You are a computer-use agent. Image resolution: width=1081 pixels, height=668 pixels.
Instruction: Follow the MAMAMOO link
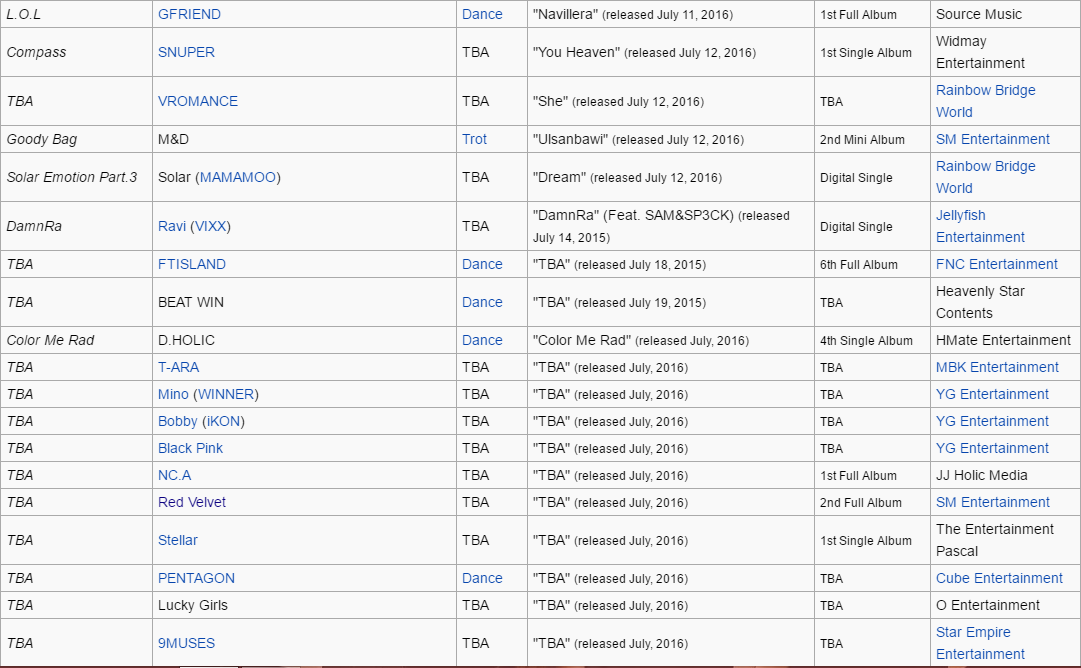point(238,177)
